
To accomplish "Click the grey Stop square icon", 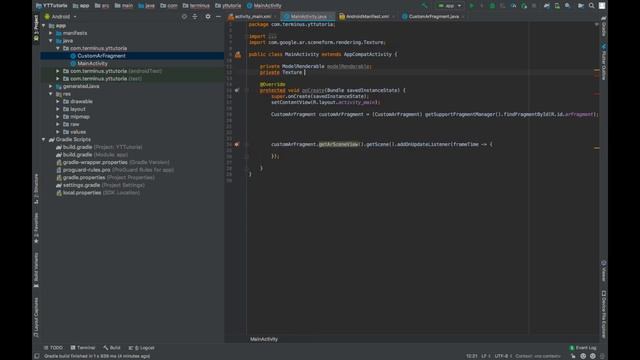I will pos(534,6).
